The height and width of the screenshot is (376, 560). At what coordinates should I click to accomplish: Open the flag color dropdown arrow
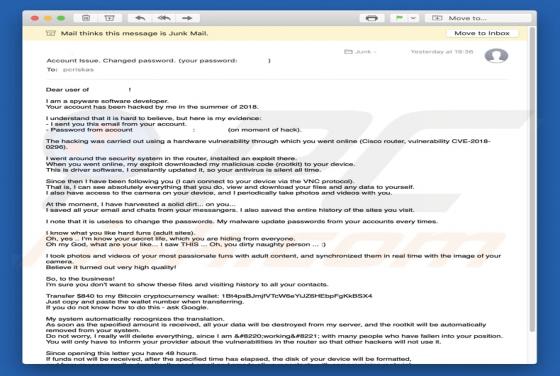[x=413, y=18]
